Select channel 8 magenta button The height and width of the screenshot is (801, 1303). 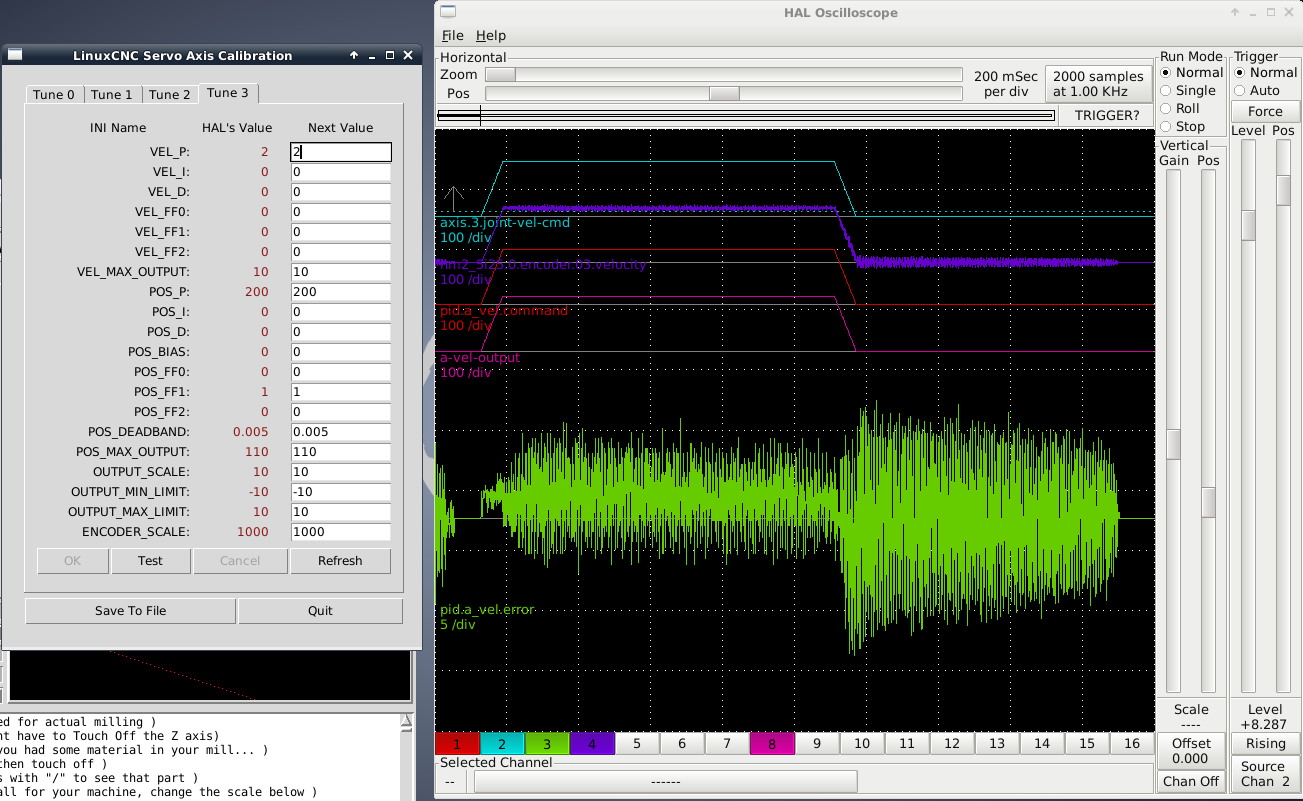click(x=772, y=744)
